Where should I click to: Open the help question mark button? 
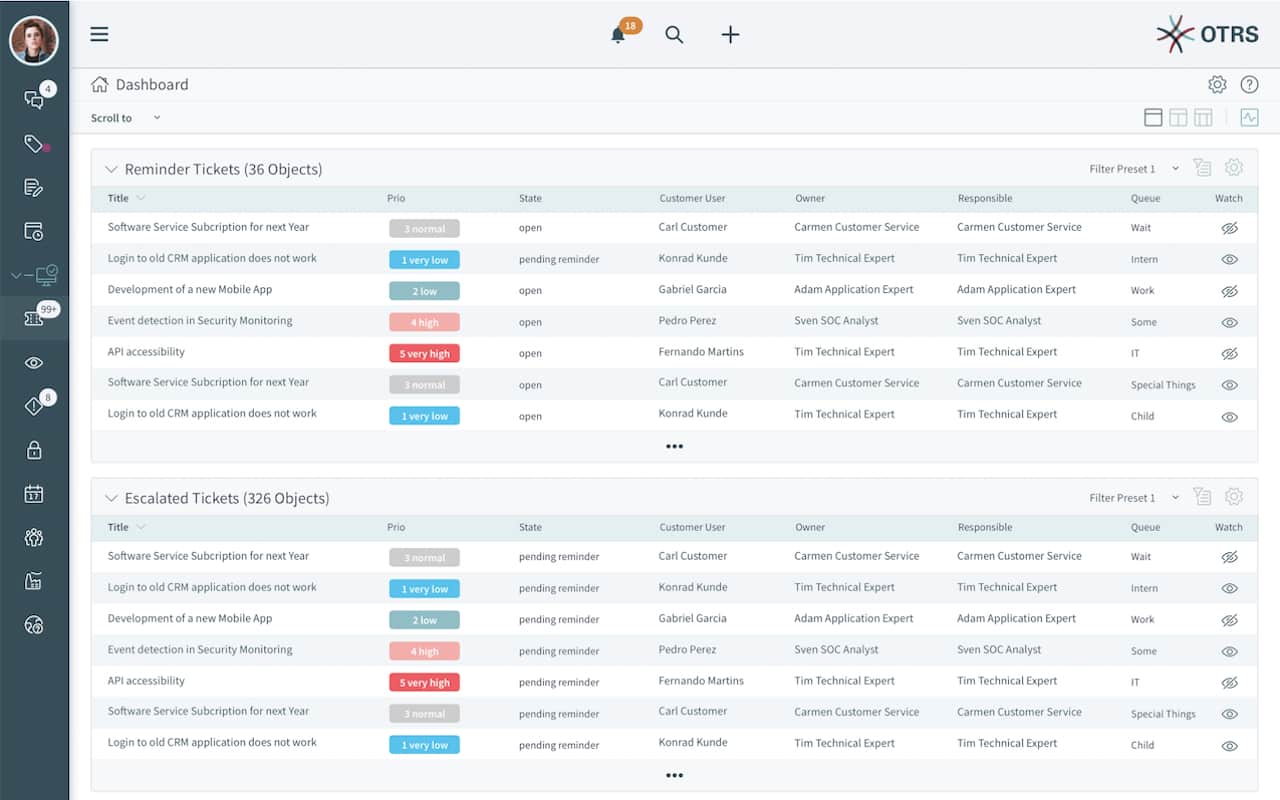[x=1249, y=84]
